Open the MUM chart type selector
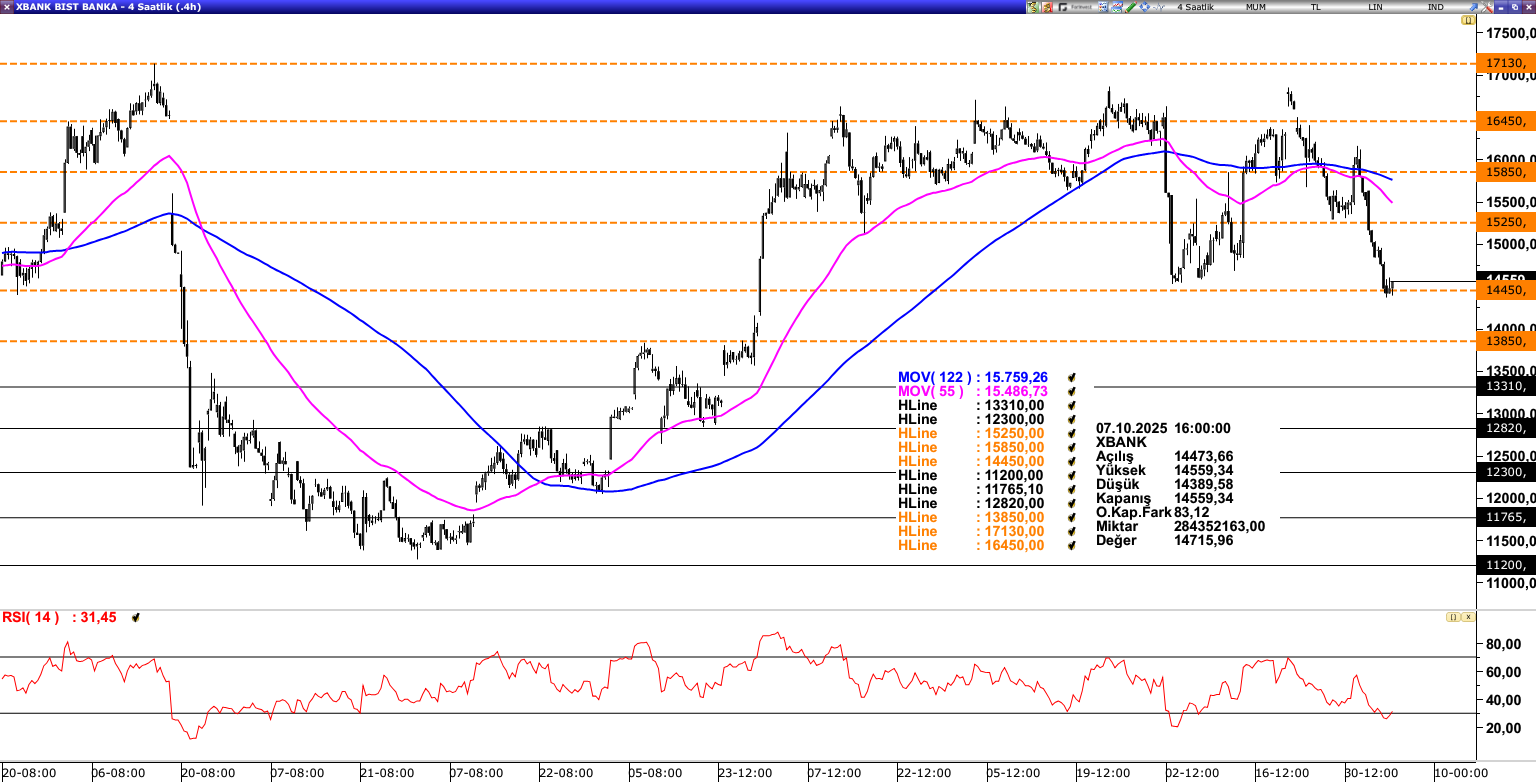 click(x=1256, y=7)
